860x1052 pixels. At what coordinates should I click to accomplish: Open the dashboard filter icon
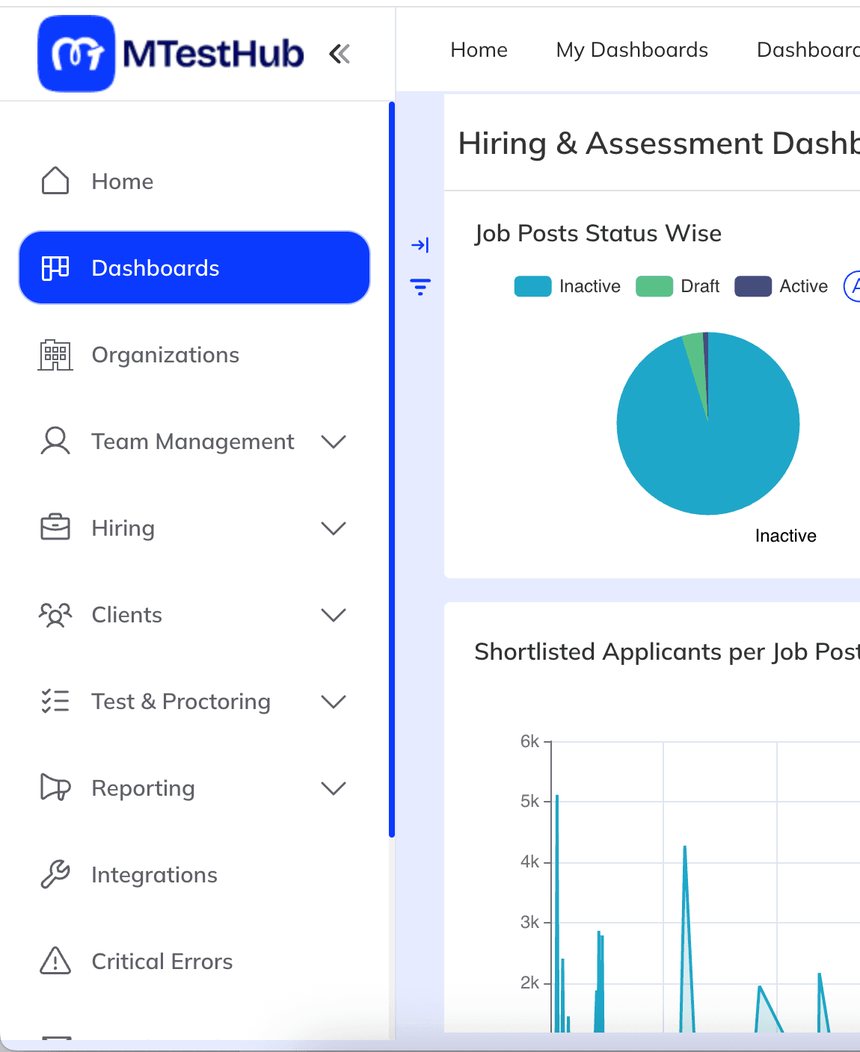(x=420, y=287)
